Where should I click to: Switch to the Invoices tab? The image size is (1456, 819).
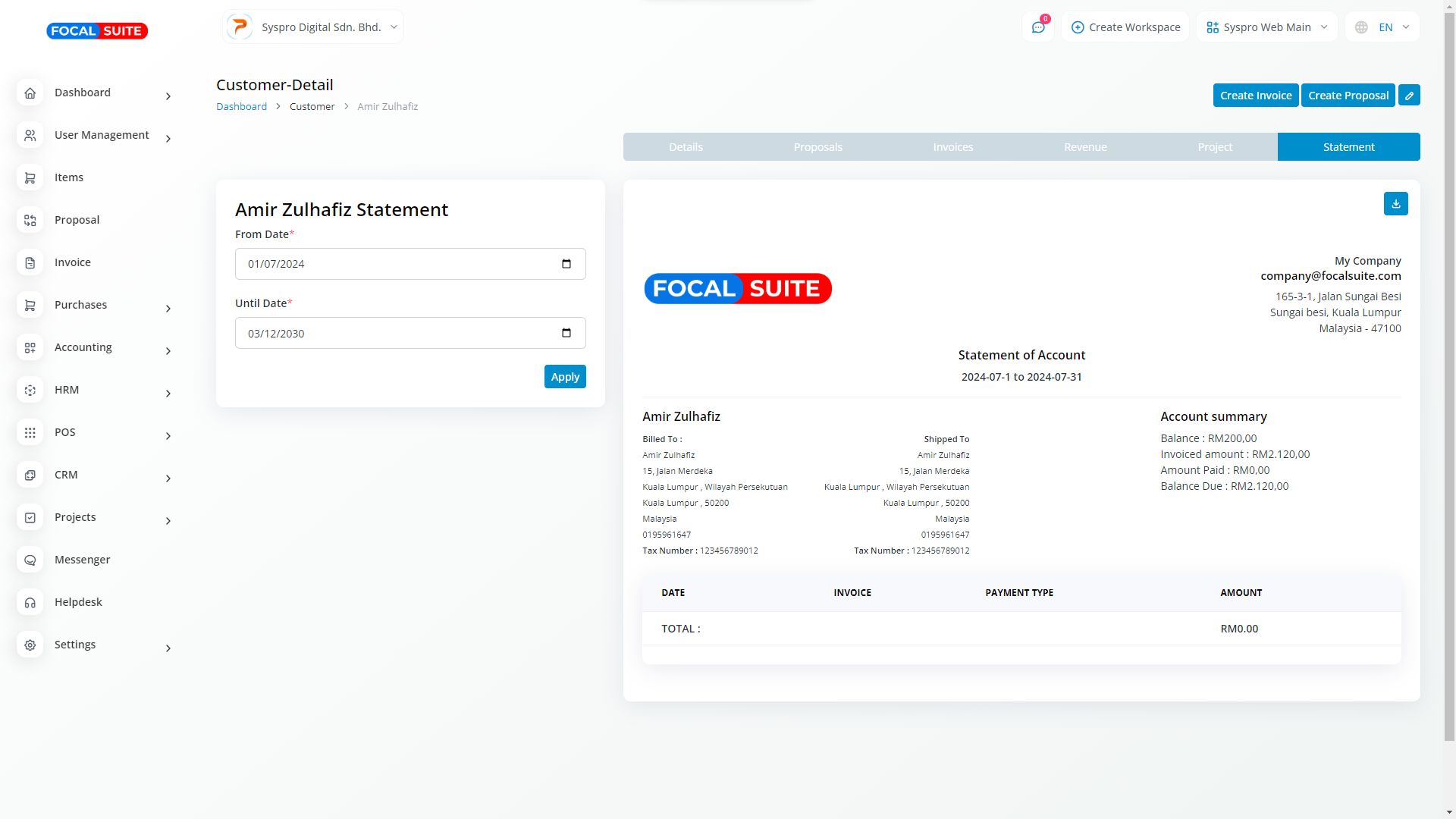point(952,147)
